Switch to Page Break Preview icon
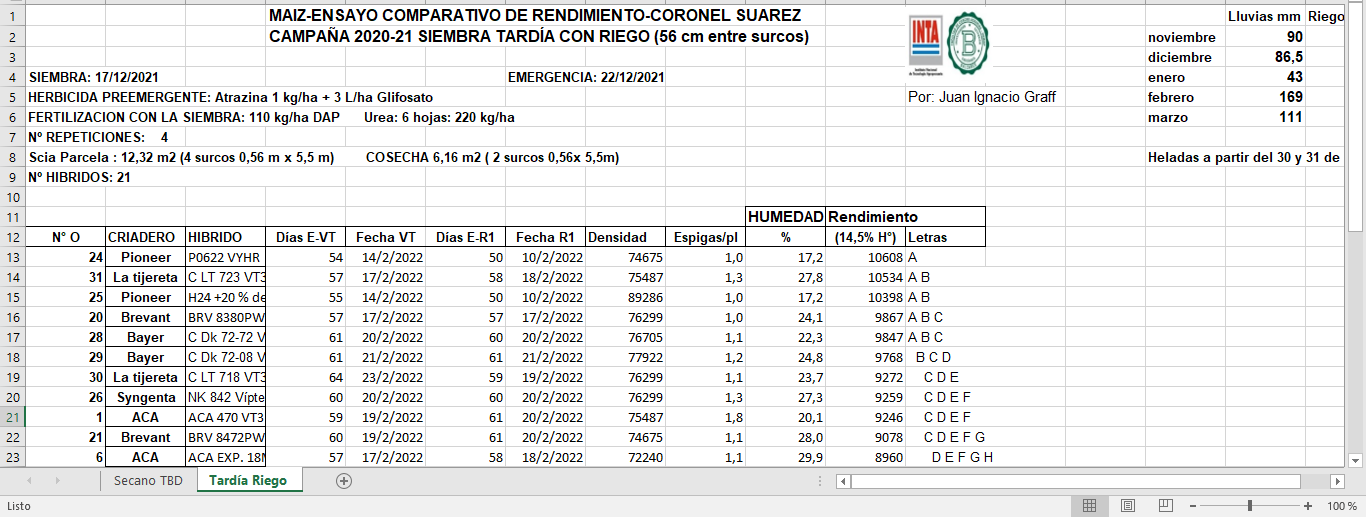The width and height of the screenshot is (1366, 517). pyautogui.click(x=1164, y=506)
